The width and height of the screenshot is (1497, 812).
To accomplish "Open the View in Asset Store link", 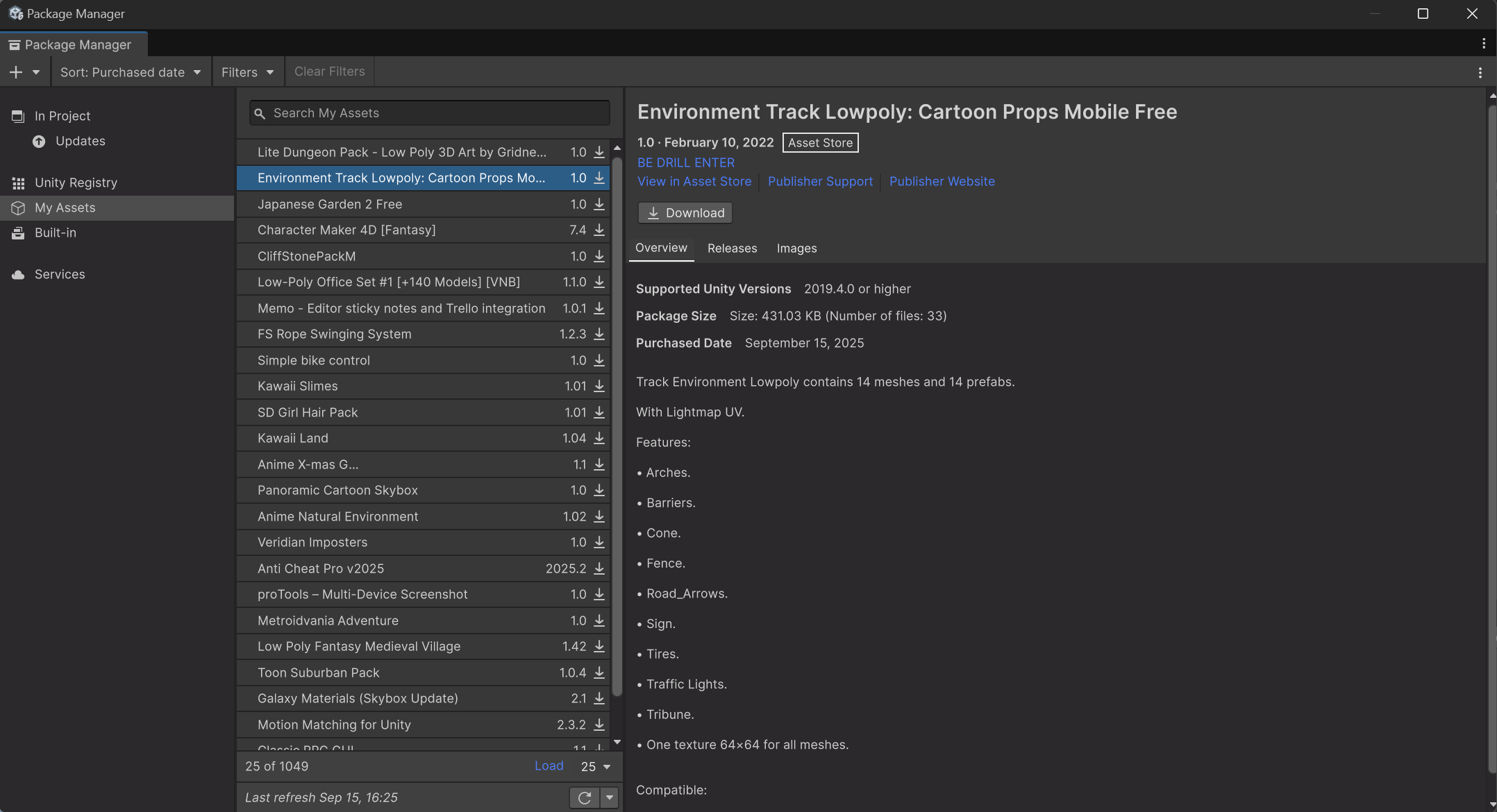I will 694,182.
